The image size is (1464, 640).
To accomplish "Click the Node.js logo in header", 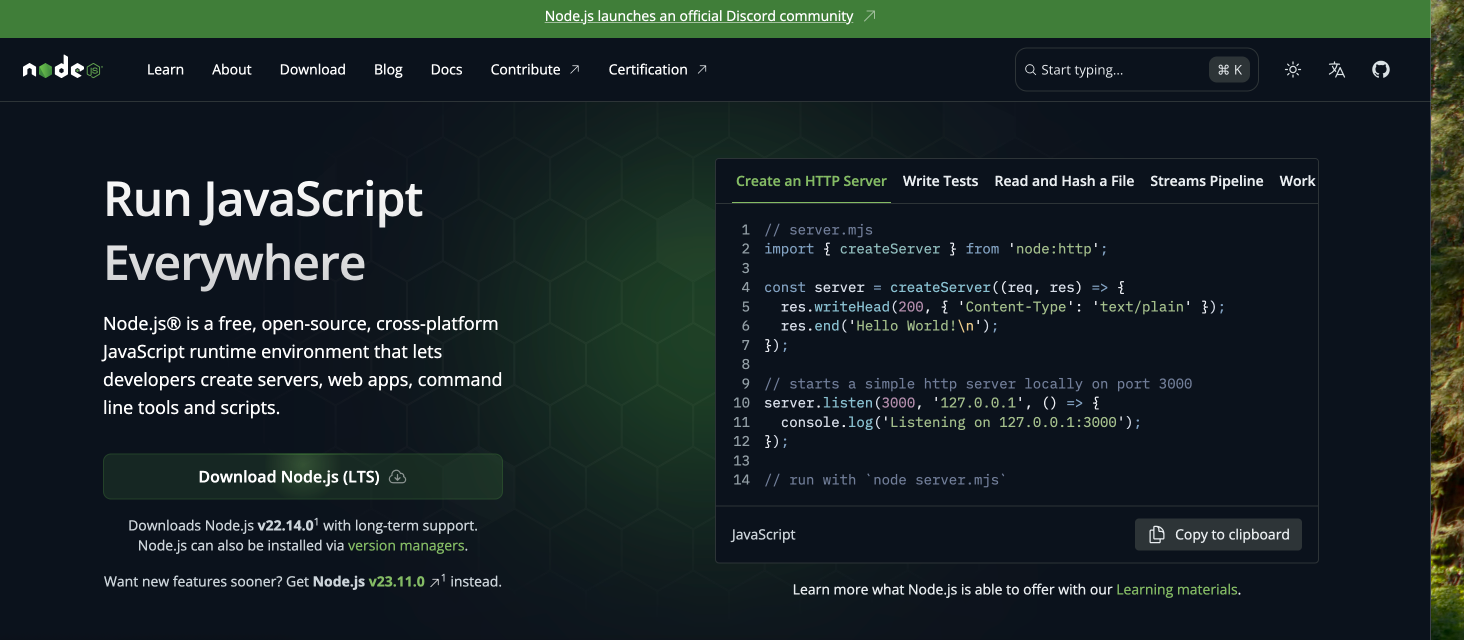I will coord(62,69).
